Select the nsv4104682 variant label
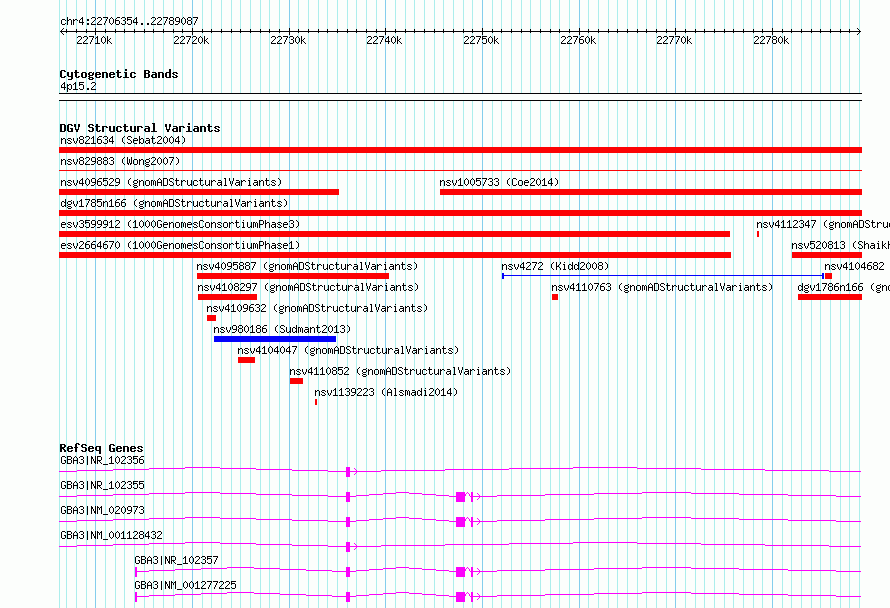The image size is (890, 608). [854, 266]
